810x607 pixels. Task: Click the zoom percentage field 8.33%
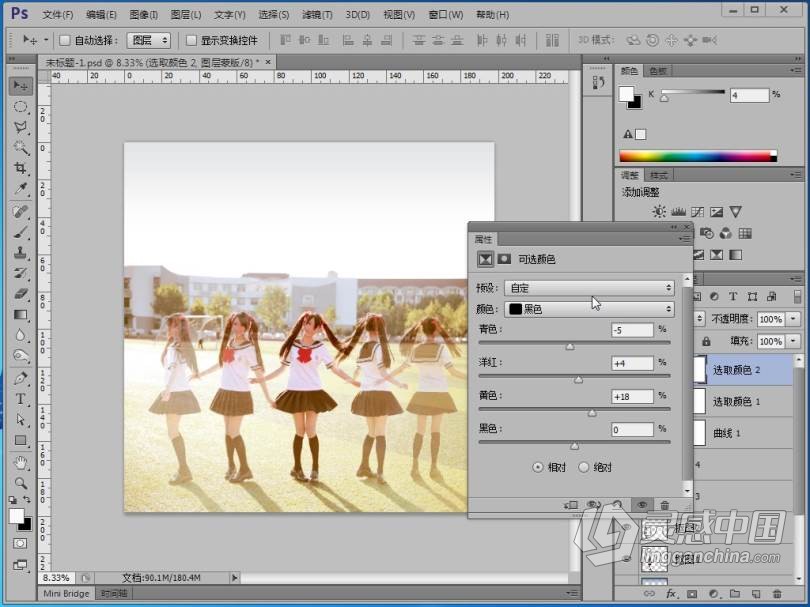(56, 578)
